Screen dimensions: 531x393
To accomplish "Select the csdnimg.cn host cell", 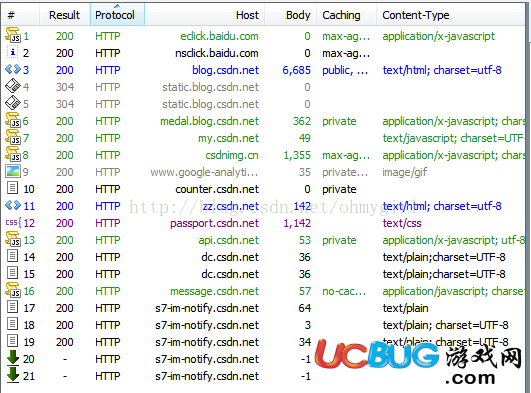I will coord(232,155).
